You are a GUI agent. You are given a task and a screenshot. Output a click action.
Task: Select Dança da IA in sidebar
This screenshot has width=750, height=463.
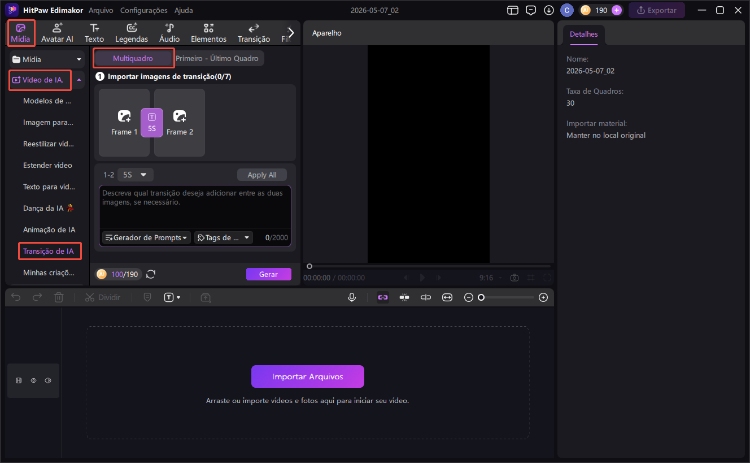tap(48, 208)
